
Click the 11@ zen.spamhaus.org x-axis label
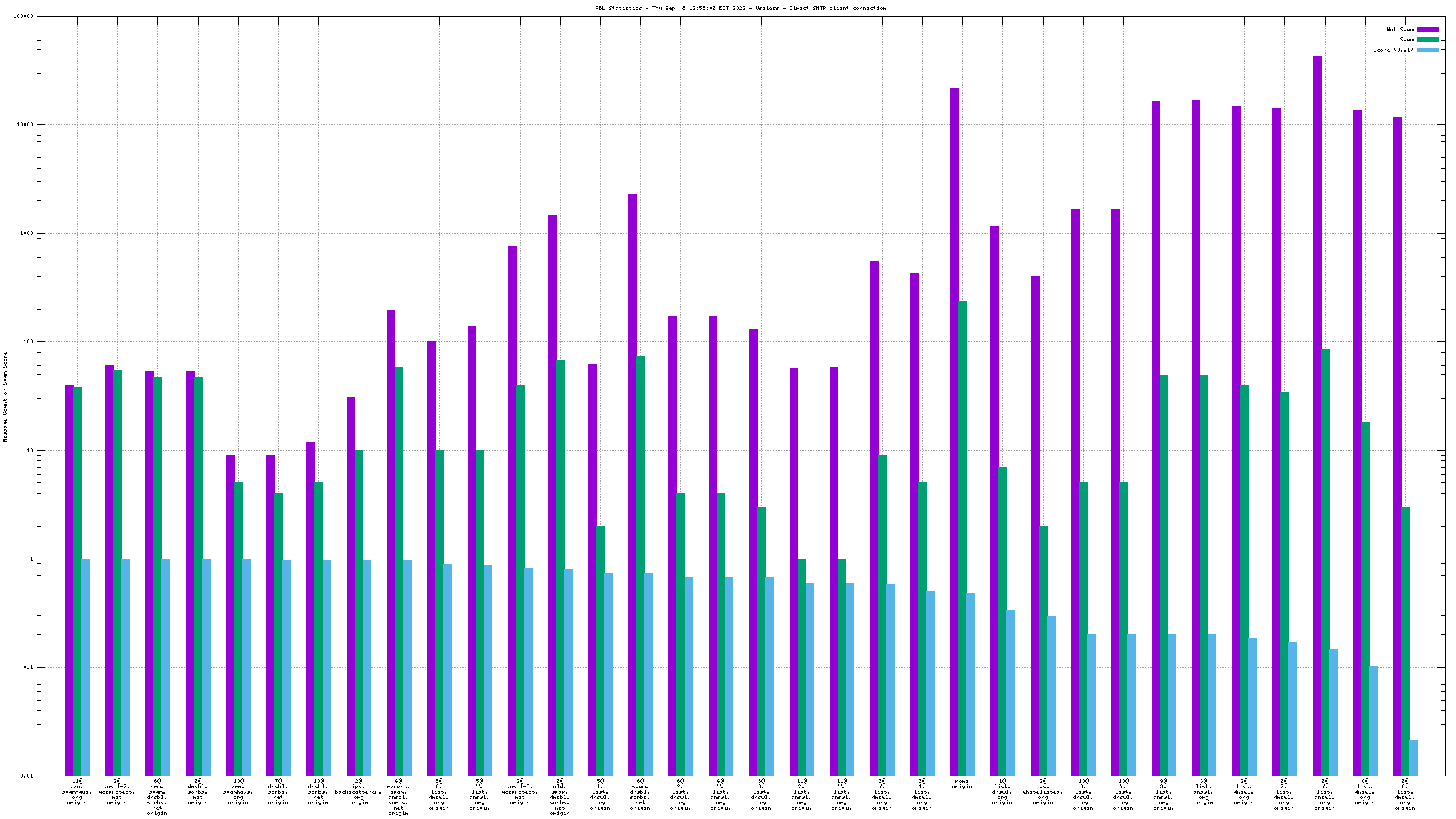(x=77, y=792)
